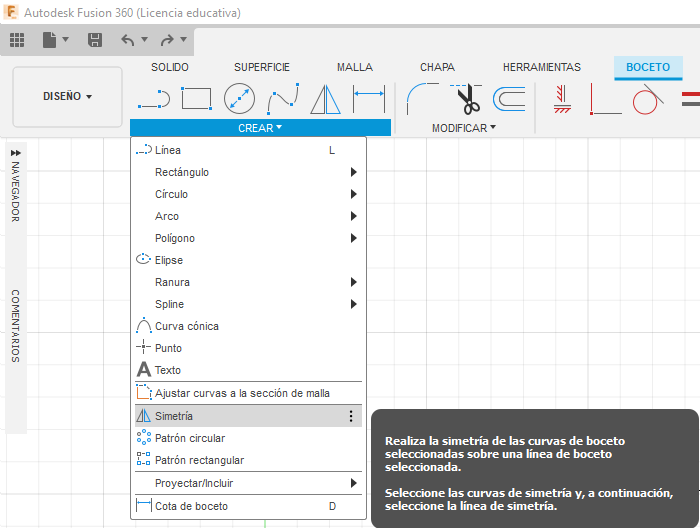This screenshot has height=528, width=700.
Task: Open the NAVEGADOR side panel label
Action: point(16,192)
